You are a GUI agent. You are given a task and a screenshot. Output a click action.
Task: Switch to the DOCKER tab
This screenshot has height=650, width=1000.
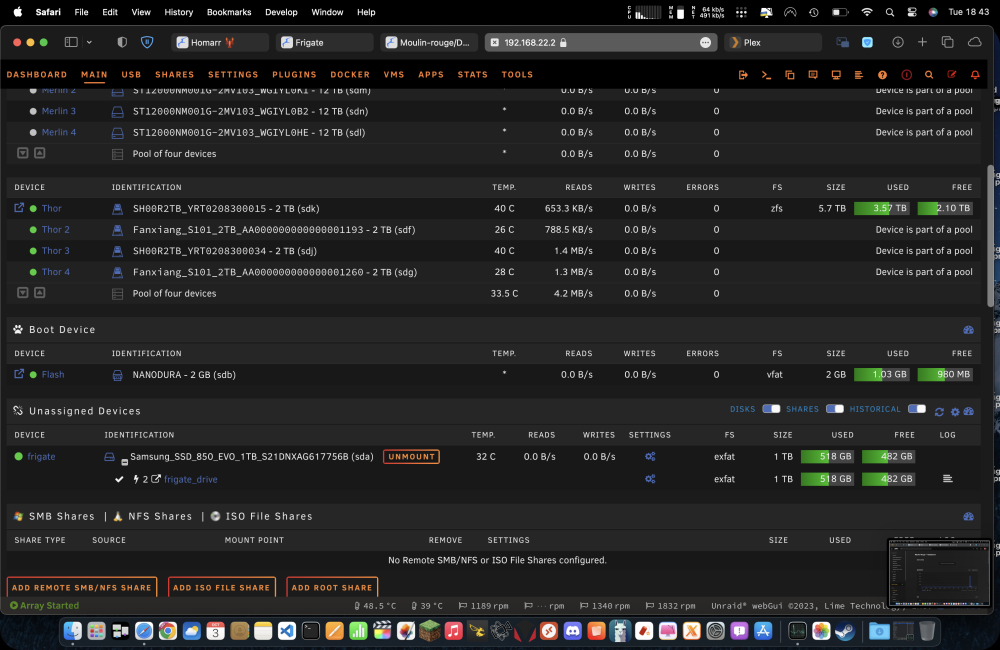pos(350,75)
